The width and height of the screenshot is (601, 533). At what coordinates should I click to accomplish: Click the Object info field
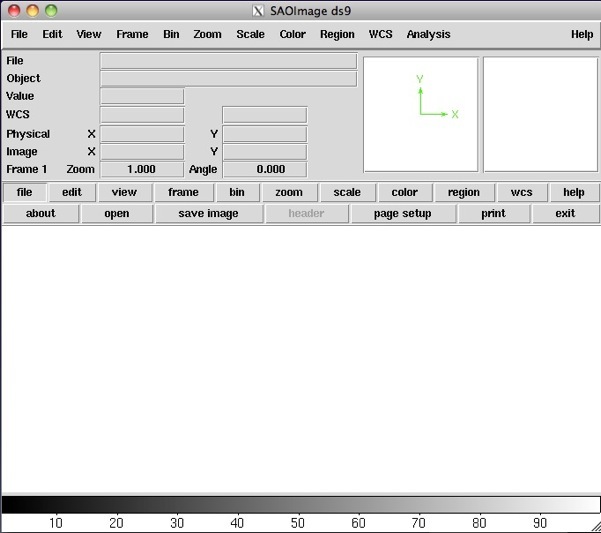pos(228,79)
